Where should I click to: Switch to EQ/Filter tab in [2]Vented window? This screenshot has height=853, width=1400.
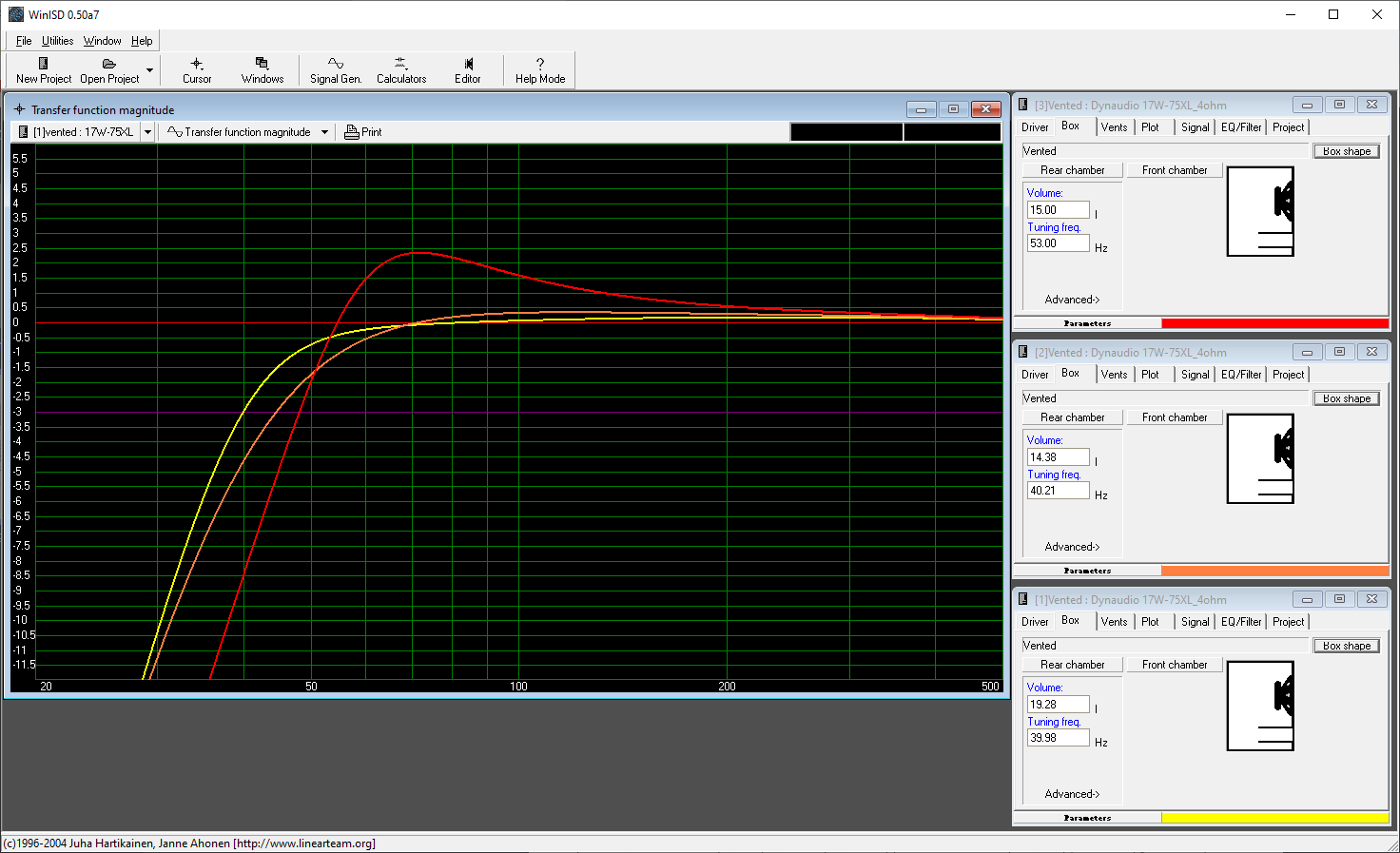1241,375
